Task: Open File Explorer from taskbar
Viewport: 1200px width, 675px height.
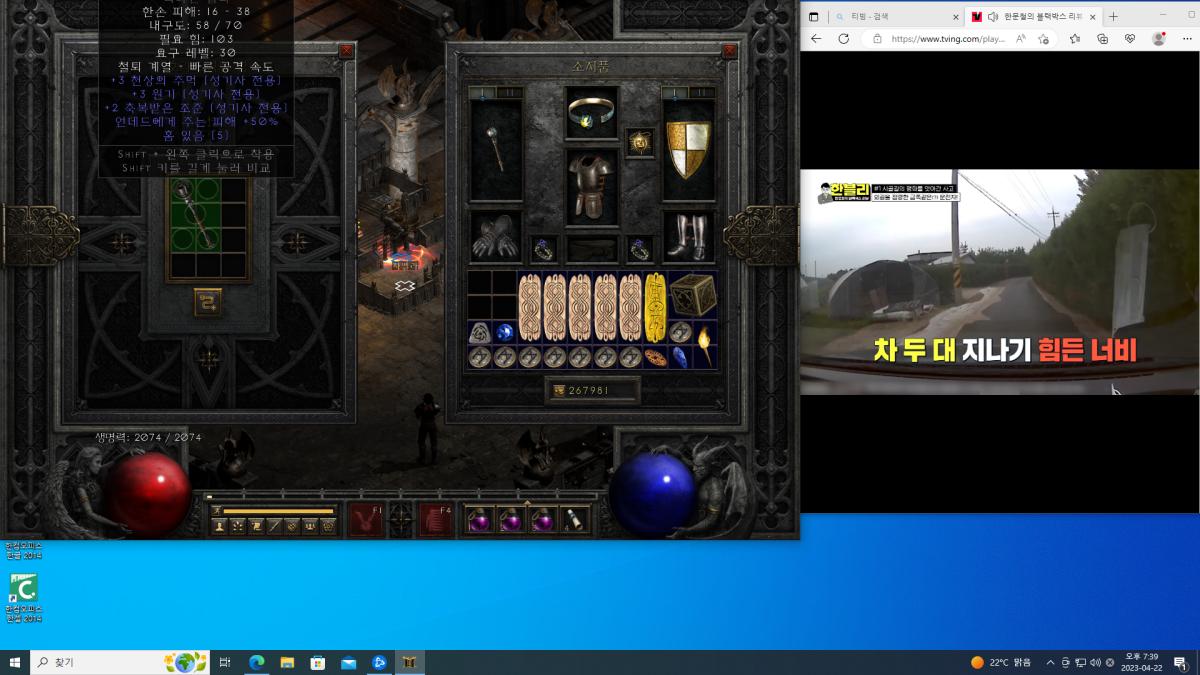Action: click(287, 662)
